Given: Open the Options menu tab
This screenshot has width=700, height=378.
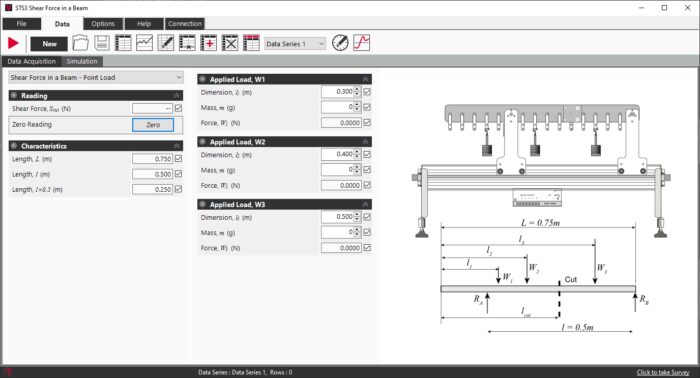Looking at the screenshot, I should pyautogui.click(x=103, y=24).
